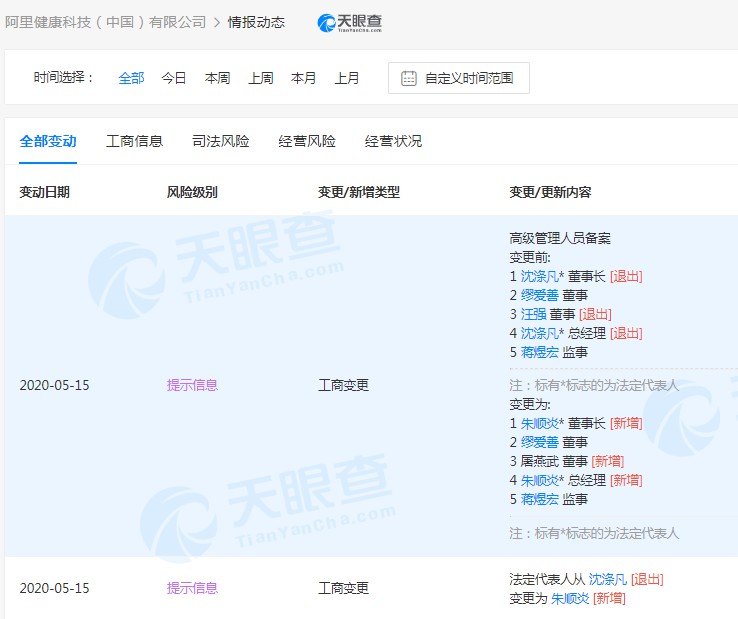Click 屠燕武 董事 entry in 变更为 list
Viewport: 738px width, 619px height.
click(x=554, y=461)
